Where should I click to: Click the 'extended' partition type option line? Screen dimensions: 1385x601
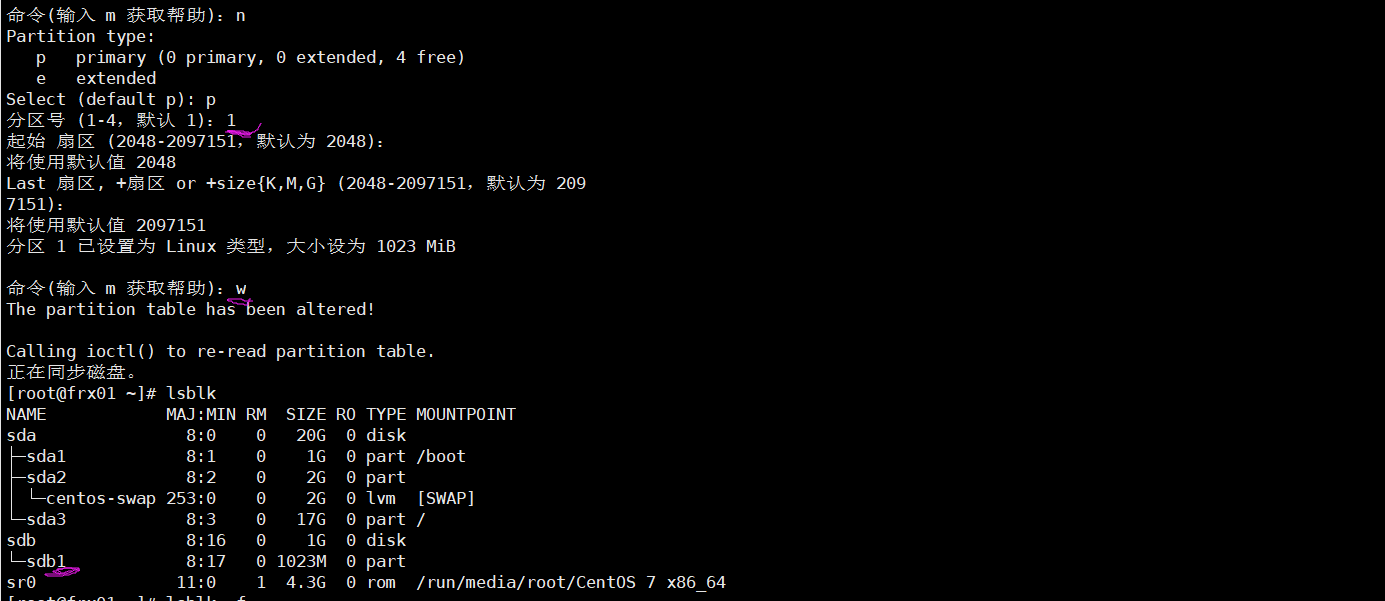[96, 78]
